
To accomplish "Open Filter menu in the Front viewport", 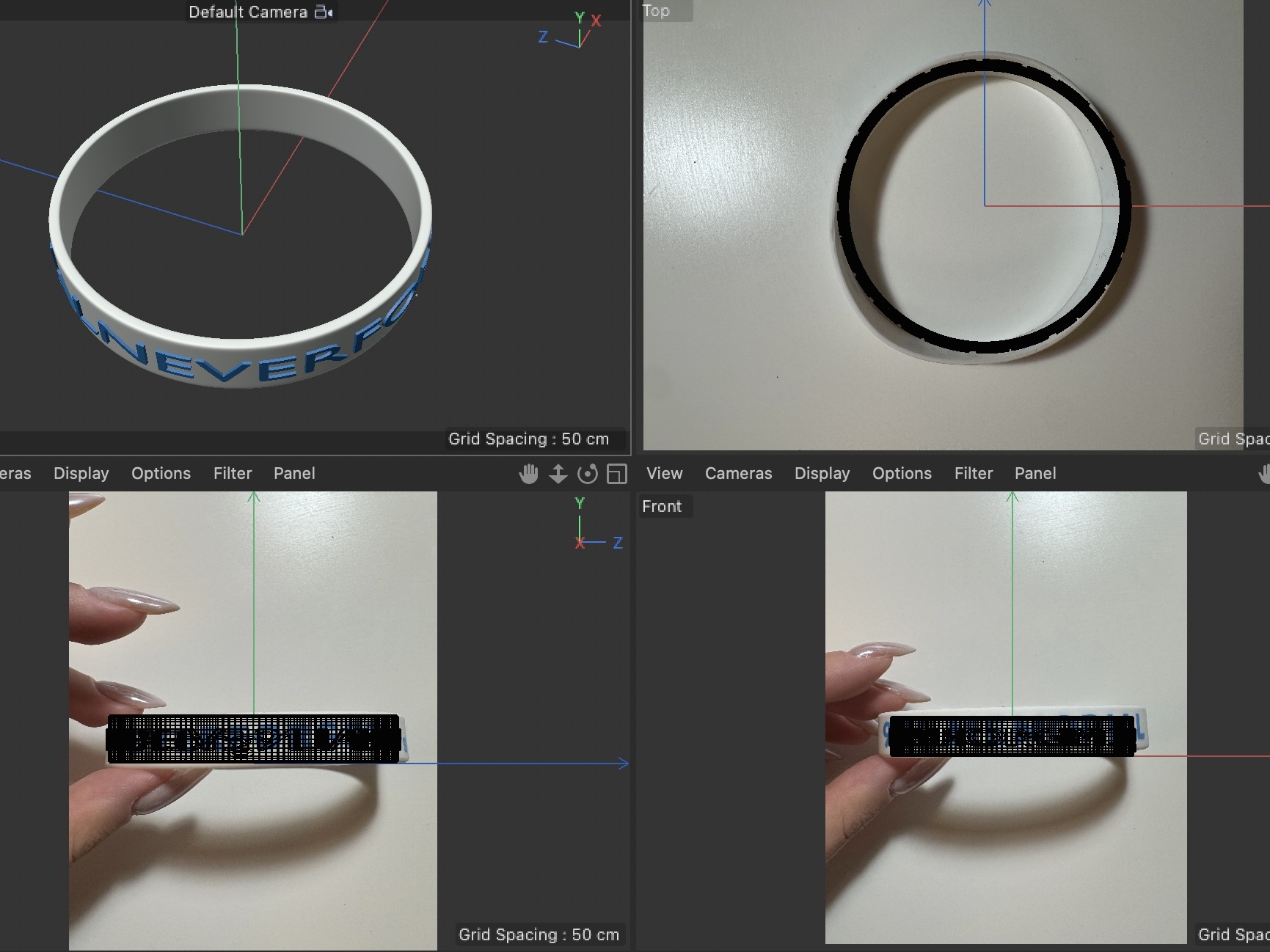I will [x=974, y=474].
